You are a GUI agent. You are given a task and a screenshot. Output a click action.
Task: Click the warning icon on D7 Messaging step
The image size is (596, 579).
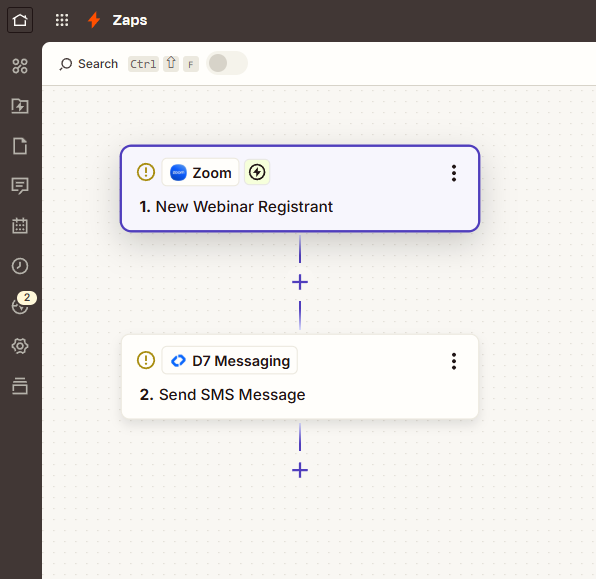tap(146, 360)
